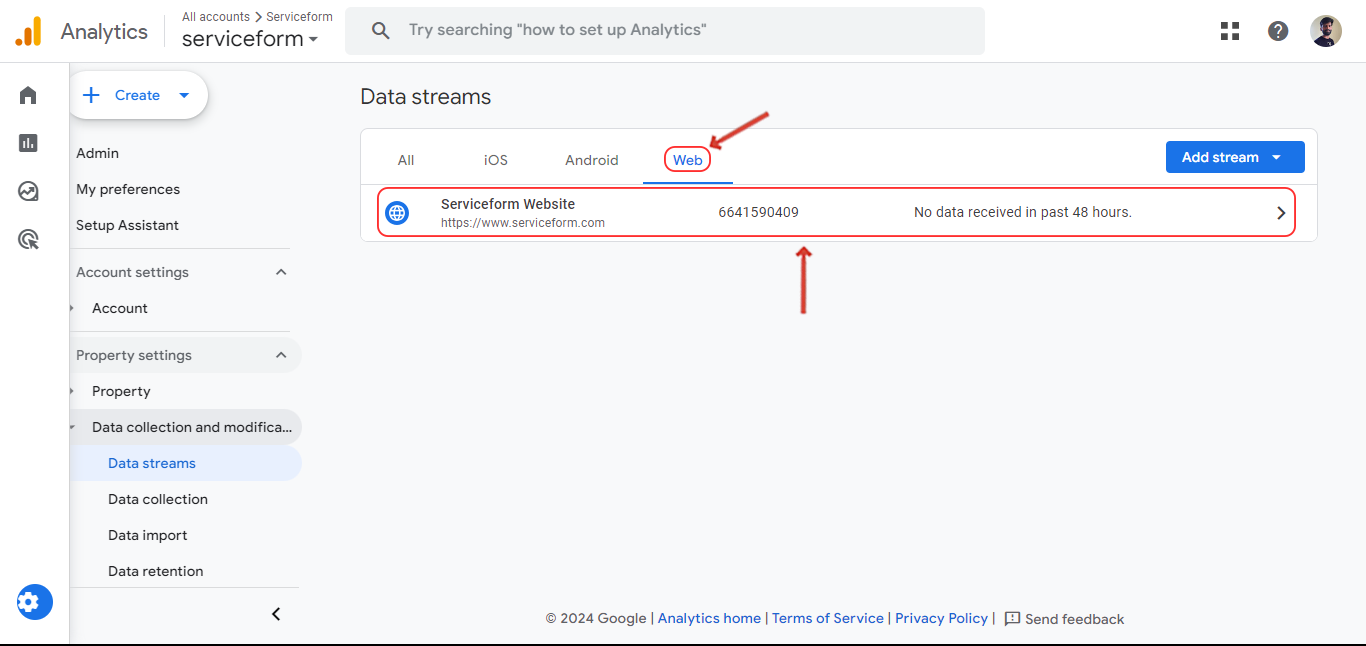1366x646 pixels.
Task: Click the Send feedback icon
Action: 1012,618
